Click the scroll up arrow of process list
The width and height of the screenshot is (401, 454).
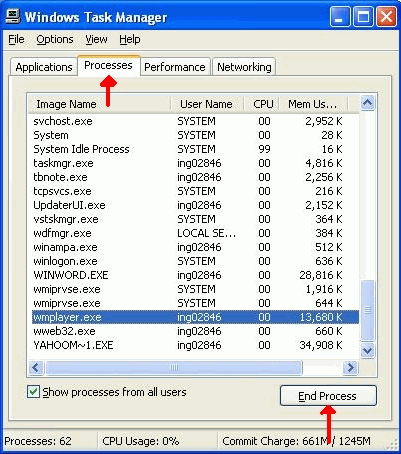pos(367,103)
